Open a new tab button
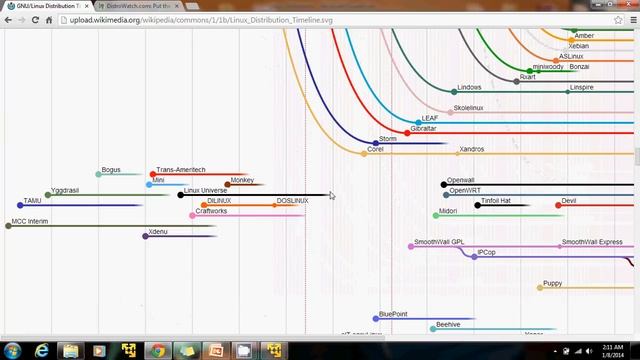The width and height of the screenshot is (640, 360). (192, 6)
